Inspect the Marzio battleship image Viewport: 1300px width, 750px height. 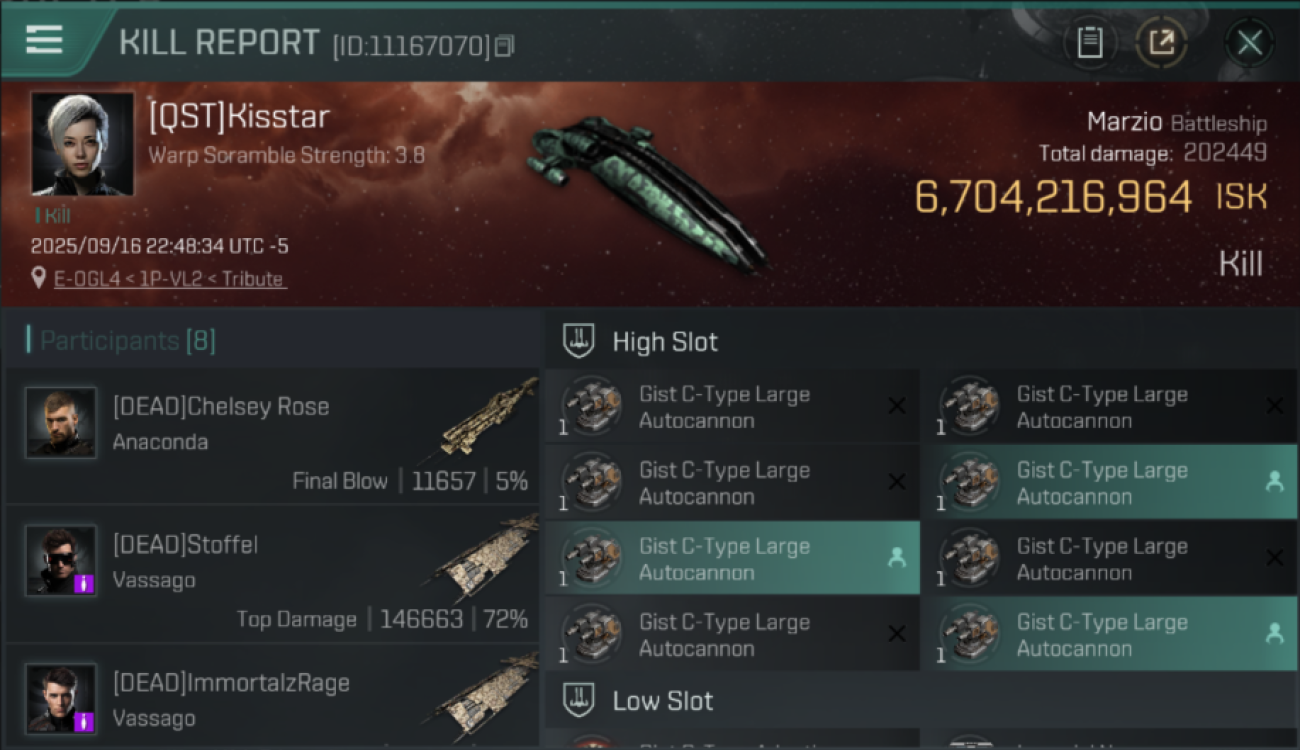tap(645, 190)
